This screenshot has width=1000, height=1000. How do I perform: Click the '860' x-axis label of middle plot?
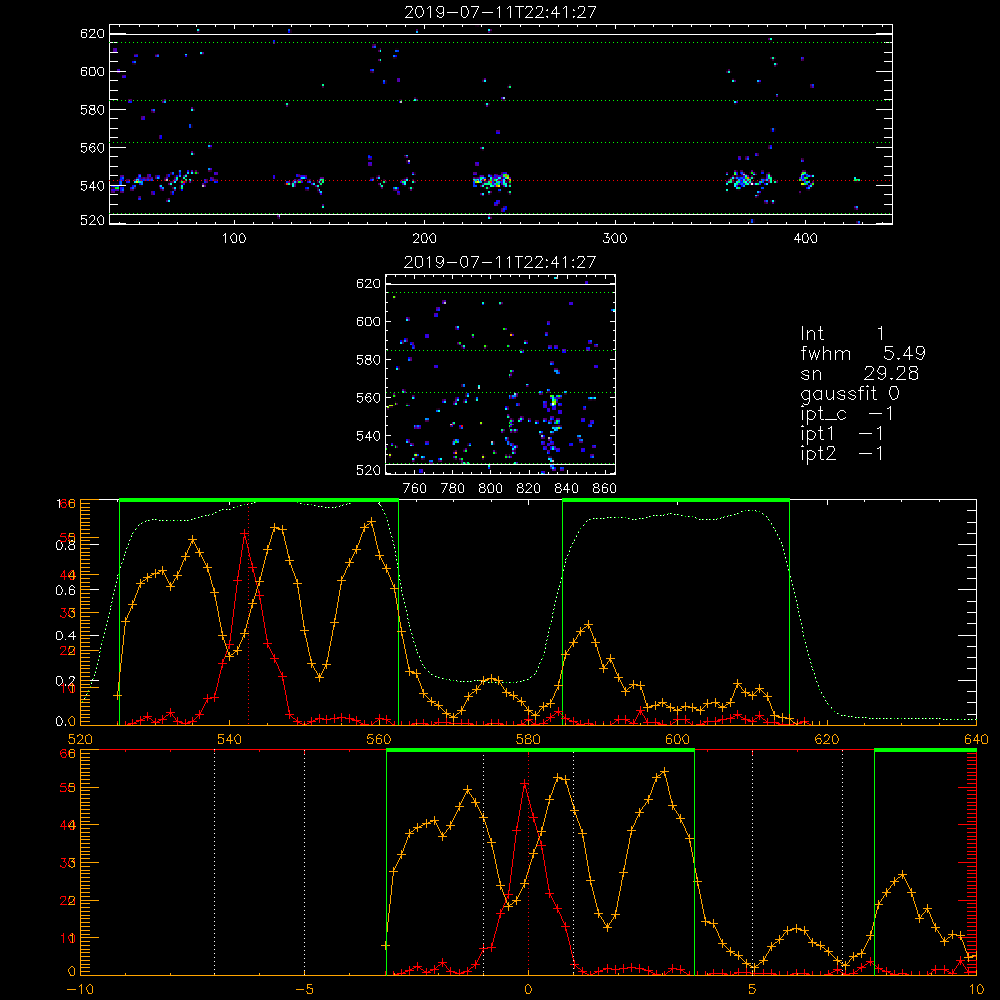(x=605, y=489)
